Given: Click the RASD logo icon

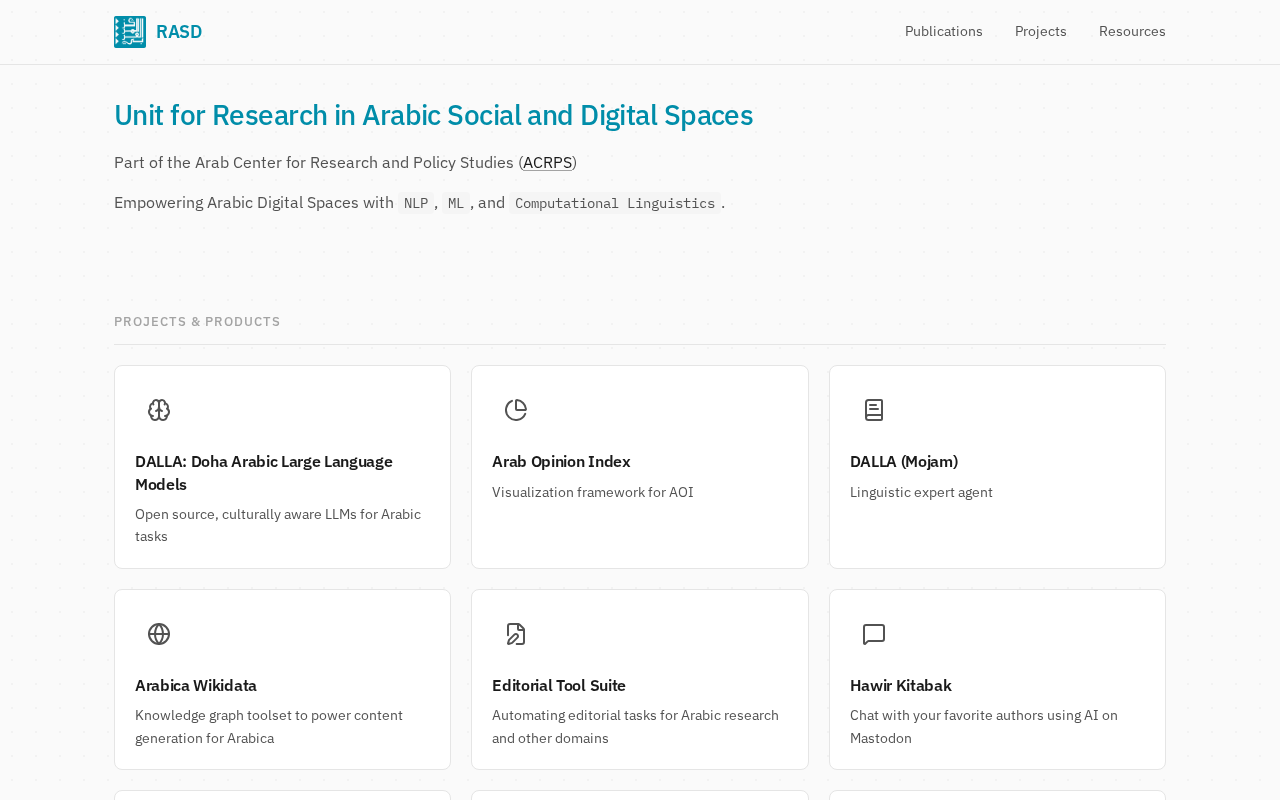Looking at the screenshot, I should 130,32.
